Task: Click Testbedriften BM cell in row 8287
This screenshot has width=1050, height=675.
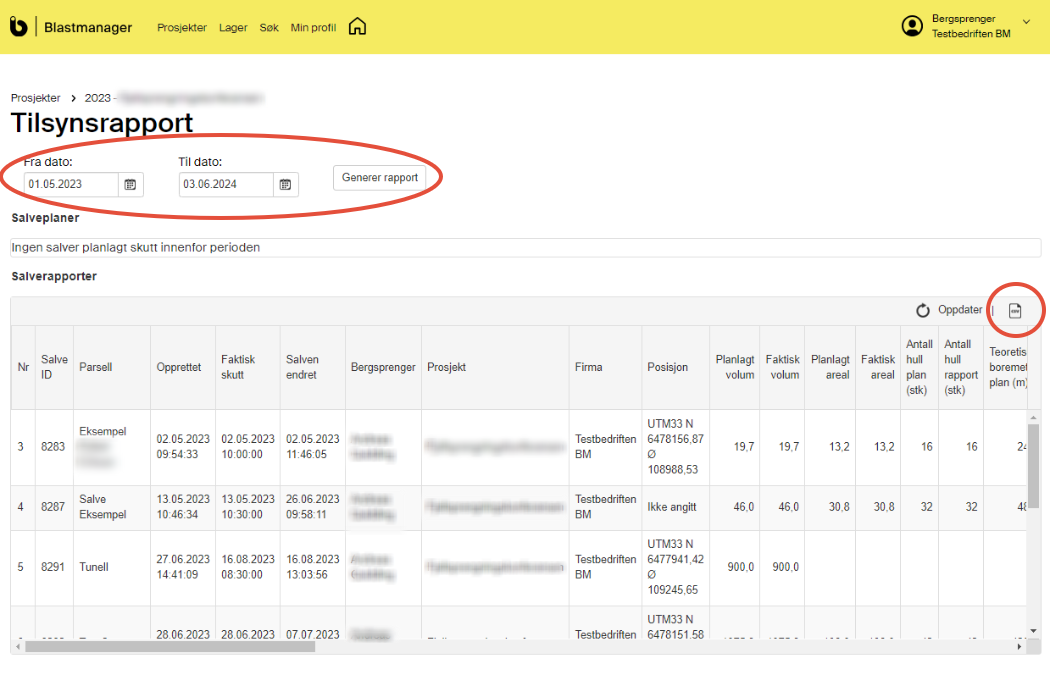Action: click(x=605, y=507)
